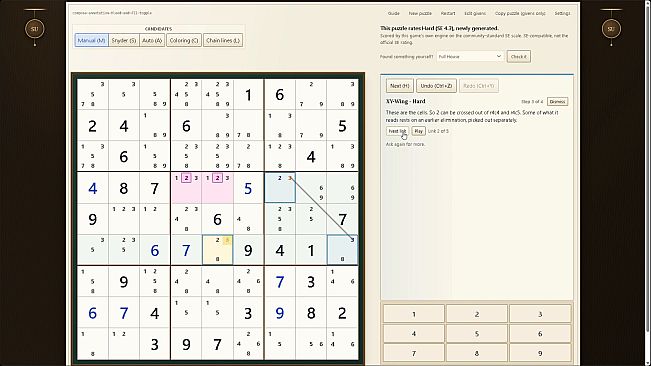Click Play in the hint panel
Screen dimensions: 651x366
point(418,131)
